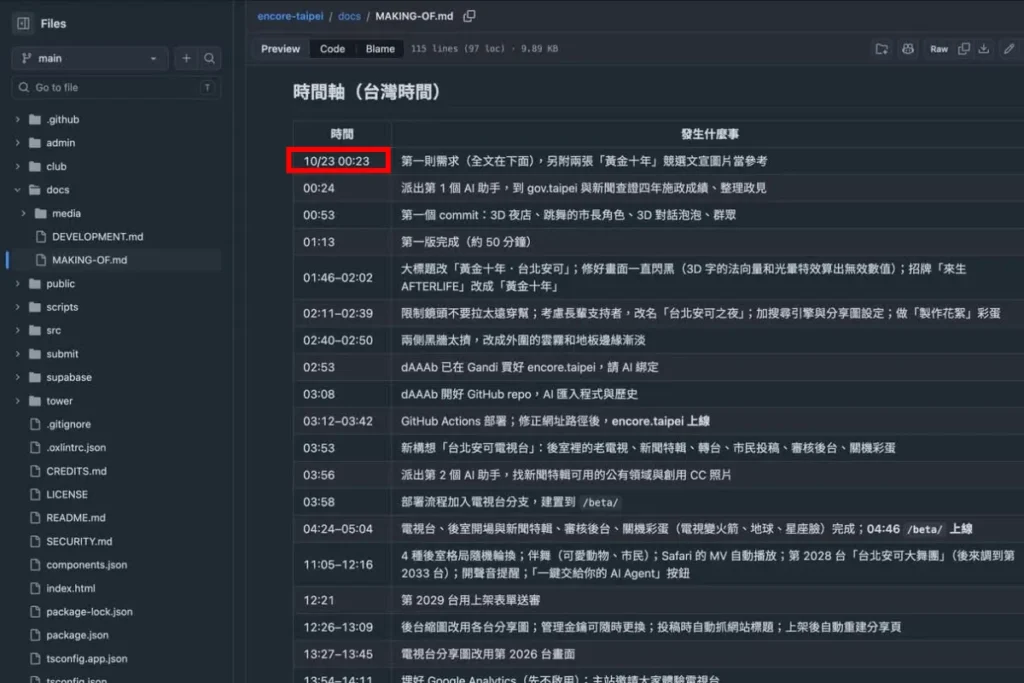Open the .gitignore file
Screen dimensions: 1024x683
click(x=69, y=424)
